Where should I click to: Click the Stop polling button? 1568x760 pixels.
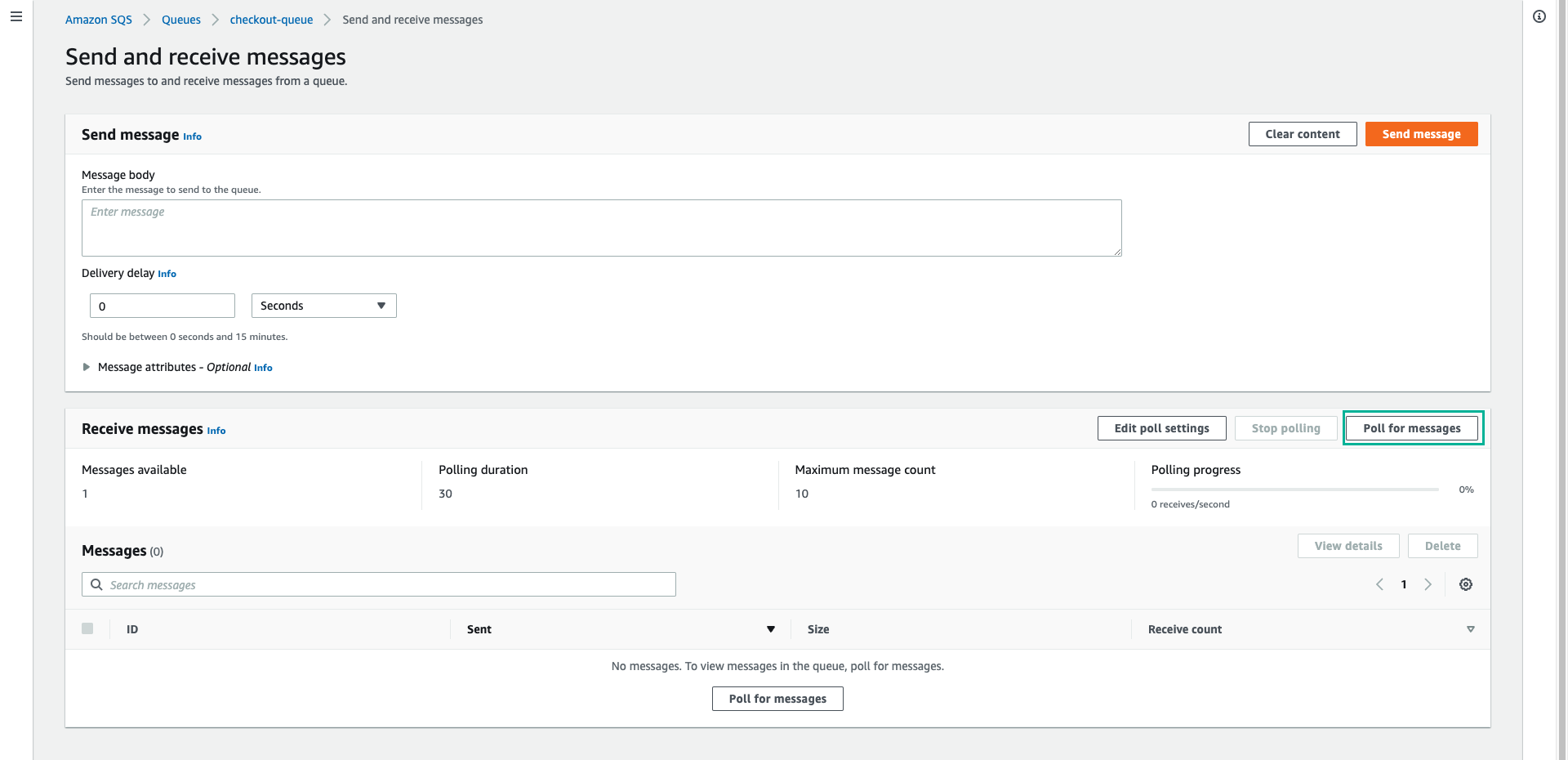tap(1286, 428)
